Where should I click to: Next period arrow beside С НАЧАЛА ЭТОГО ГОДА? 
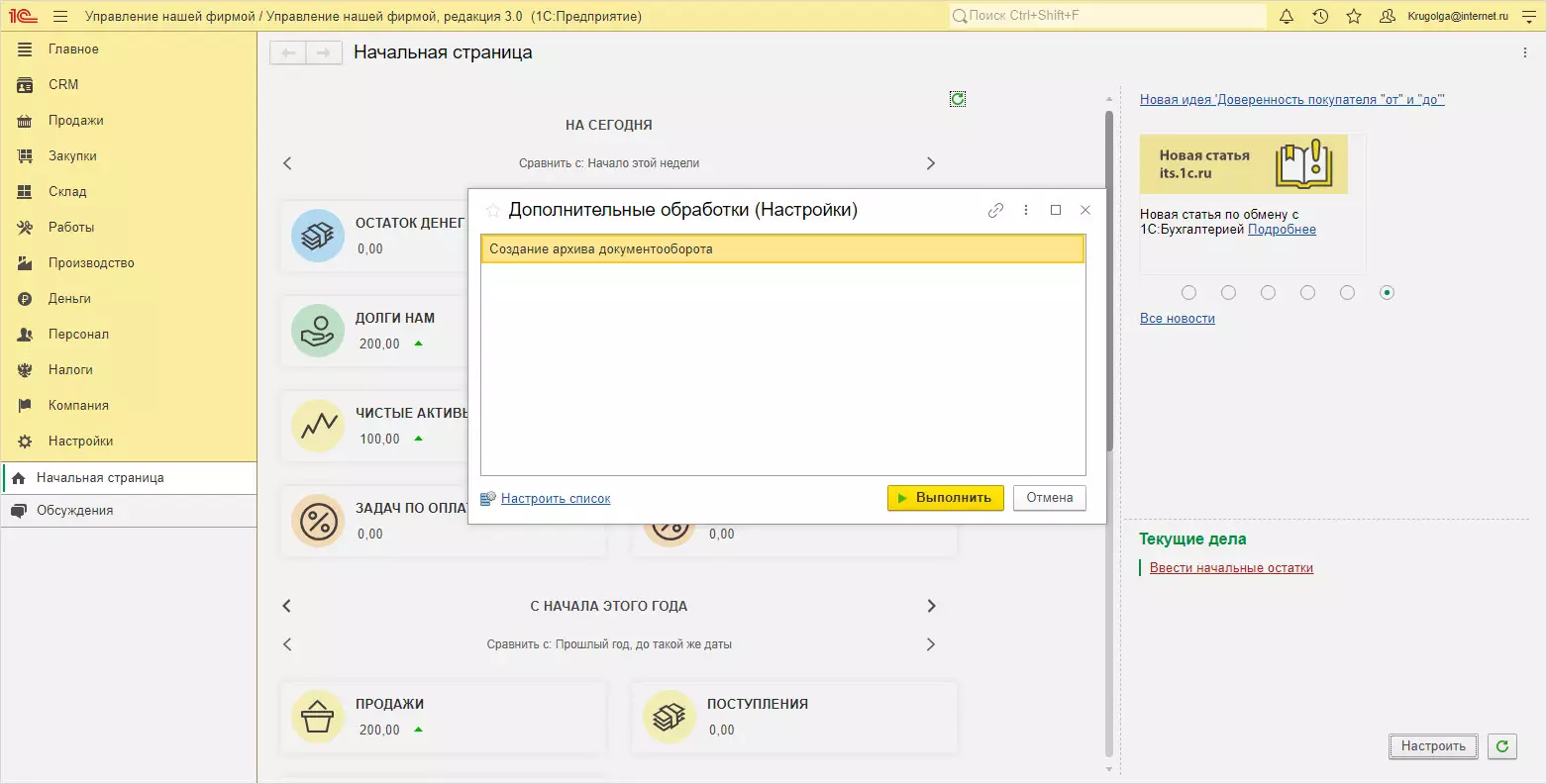[x=931, y=606]
